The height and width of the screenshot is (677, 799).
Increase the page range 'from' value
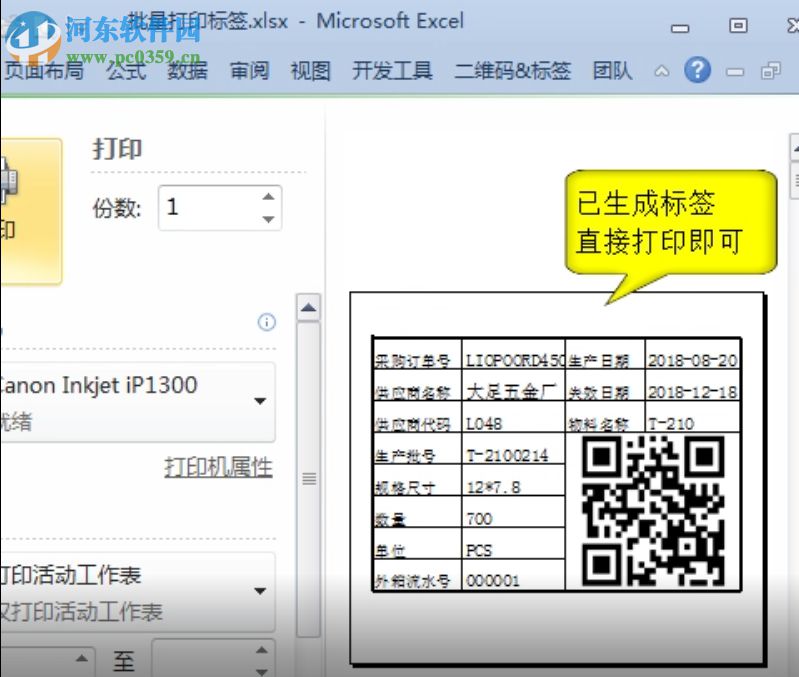coord(82,658)
